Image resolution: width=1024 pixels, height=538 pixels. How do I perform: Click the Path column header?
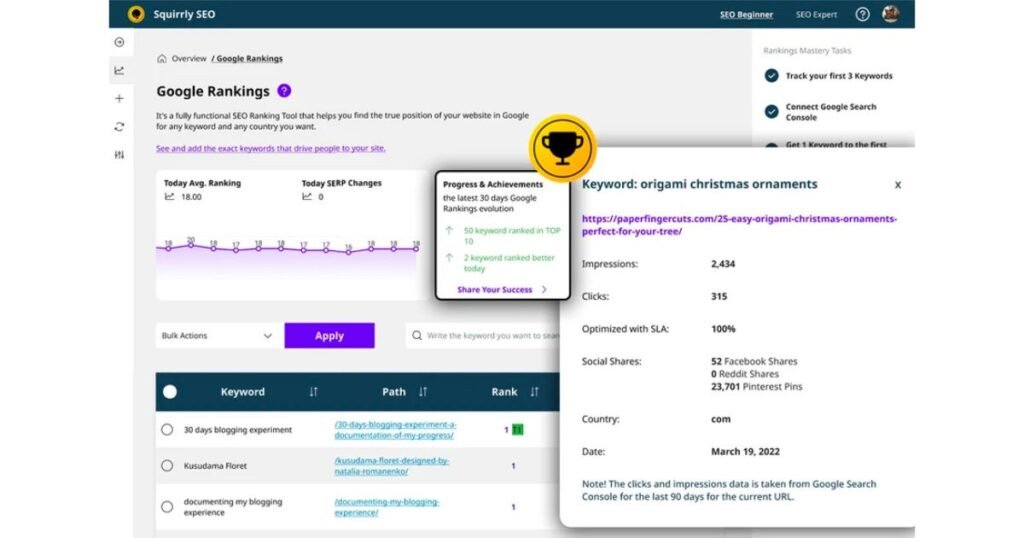click(393, 392)
